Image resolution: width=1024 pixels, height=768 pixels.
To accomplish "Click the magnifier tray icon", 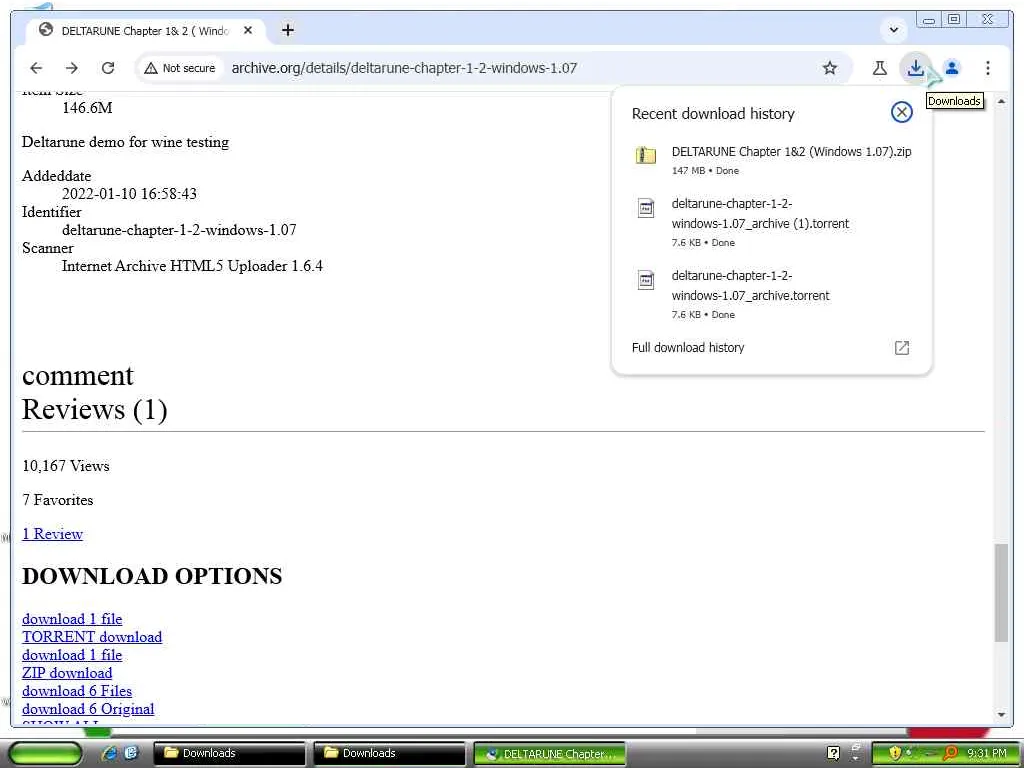I will tap(950, 753).
